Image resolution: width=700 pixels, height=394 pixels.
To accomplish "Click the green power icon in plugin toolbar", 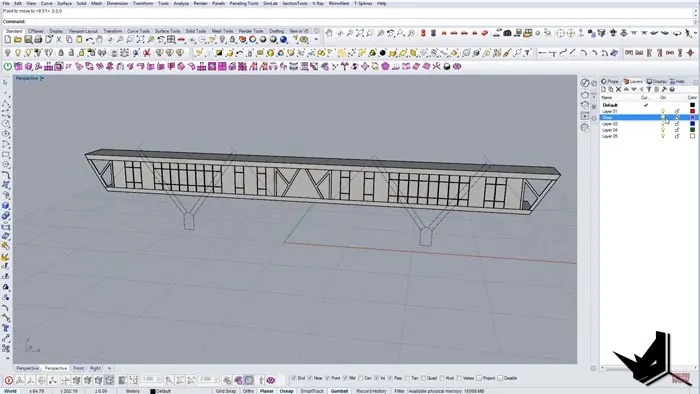I will [x=8, y=66].
